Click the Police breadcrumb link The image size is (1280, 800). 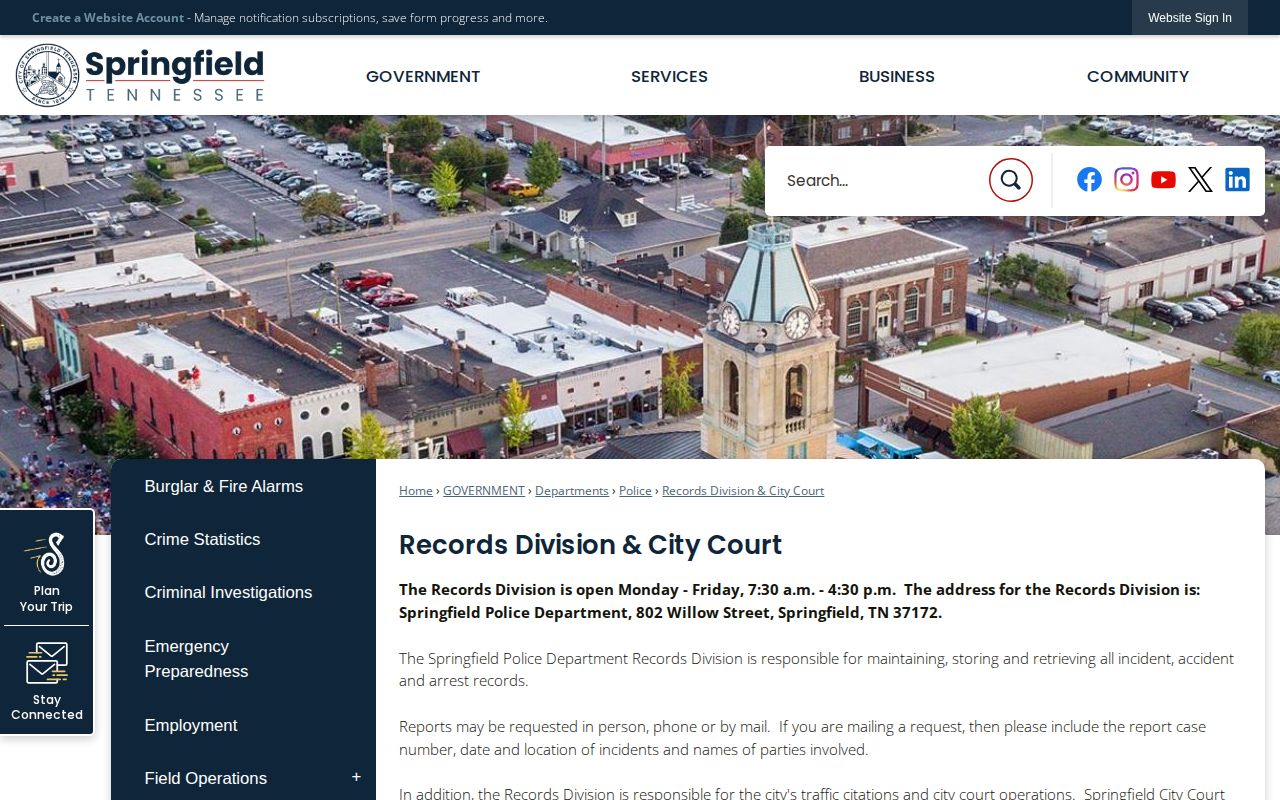(x=635, y=491)
